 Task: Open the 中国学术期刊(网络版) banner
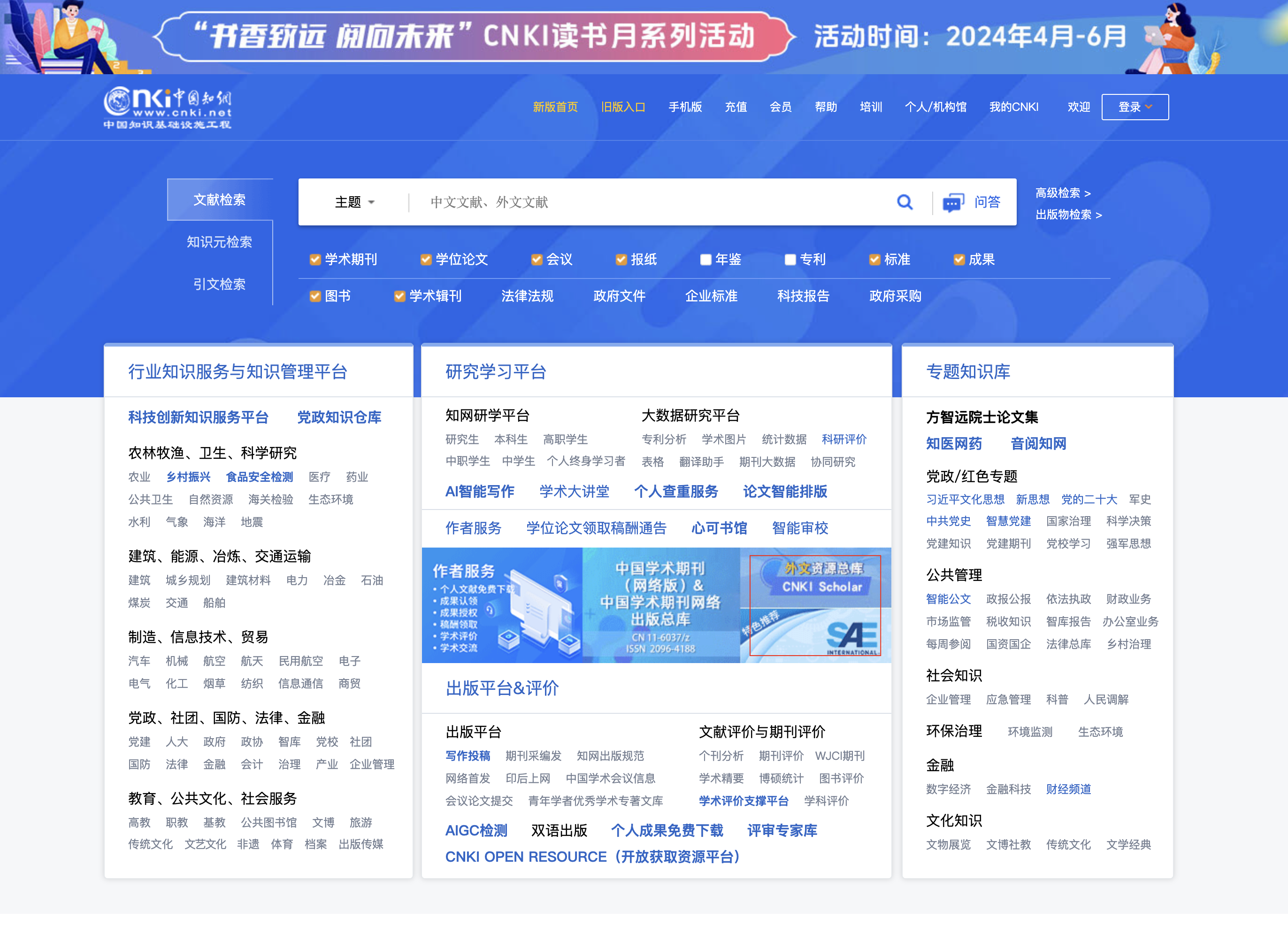tap(661, 605)
